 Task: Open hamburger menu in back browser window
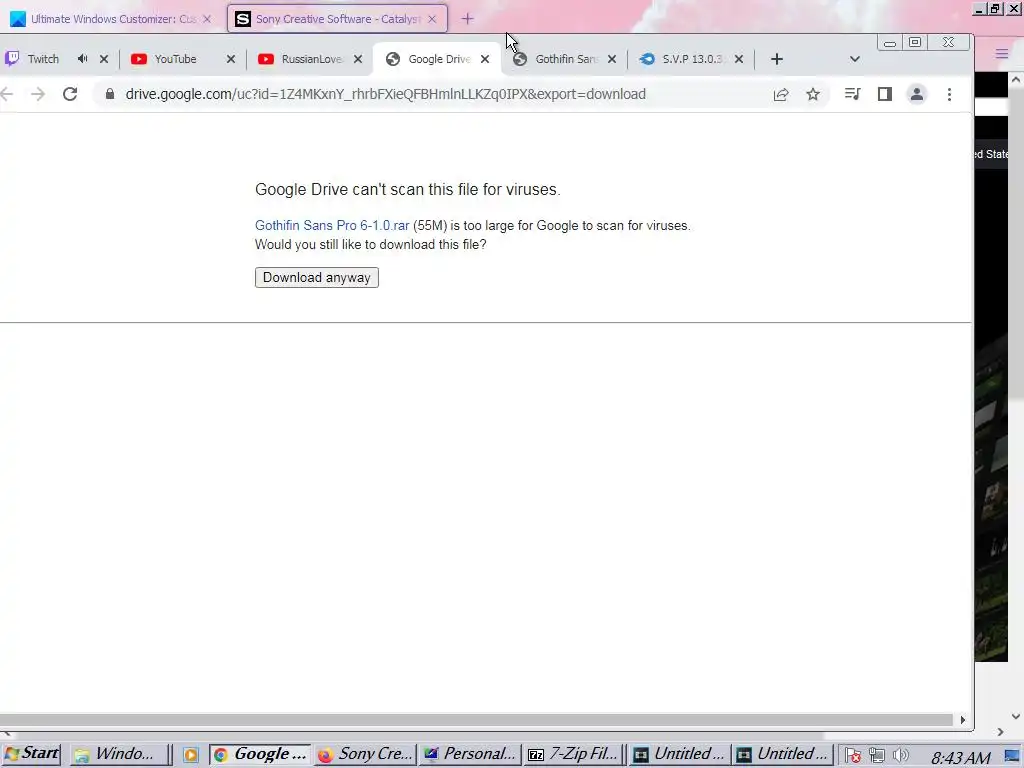tap(1002, 54)
